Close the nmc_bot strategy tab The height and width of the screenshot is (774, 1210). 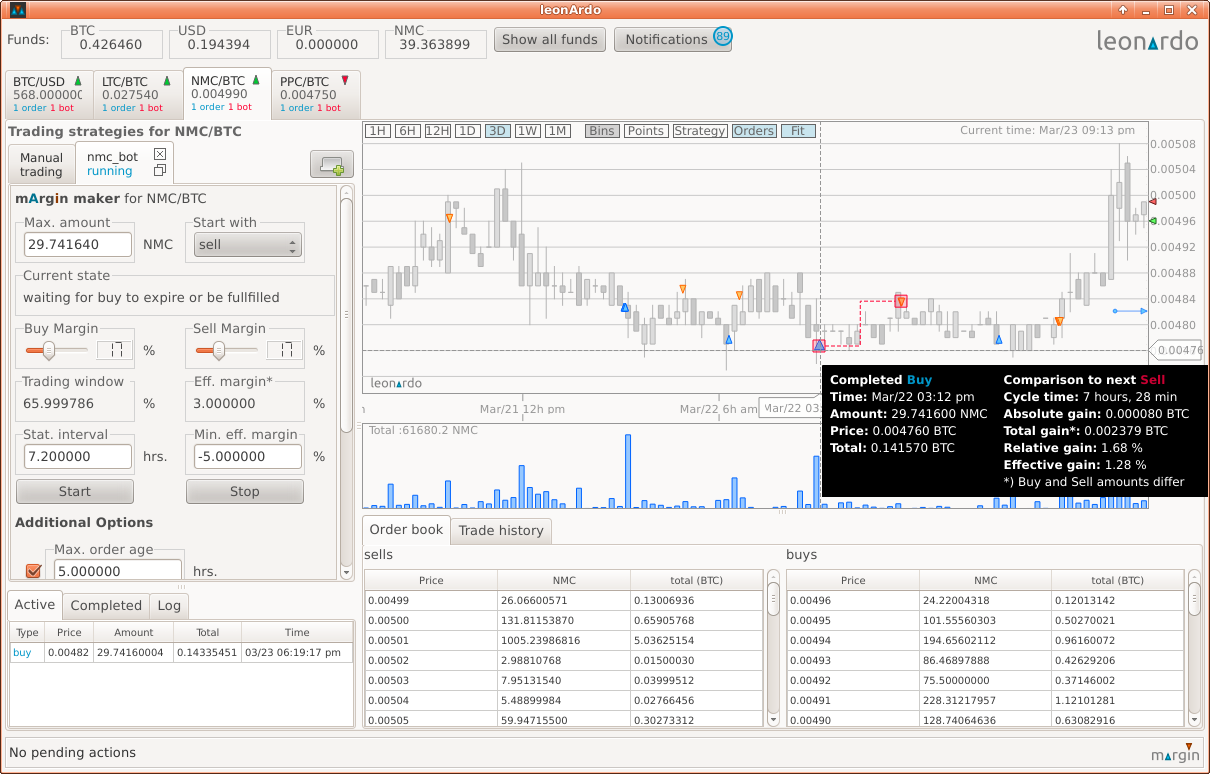pos(160,154)
